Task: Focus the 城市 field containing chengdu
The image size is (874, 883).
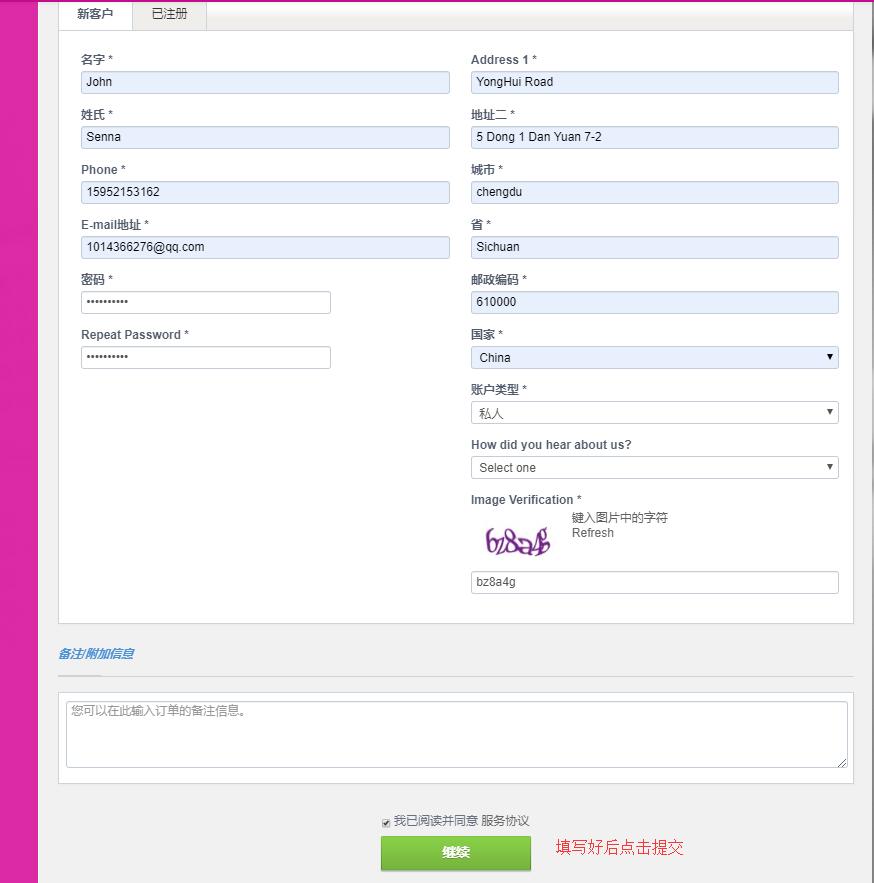Action: pyautogui.click(x=654, y=193)
